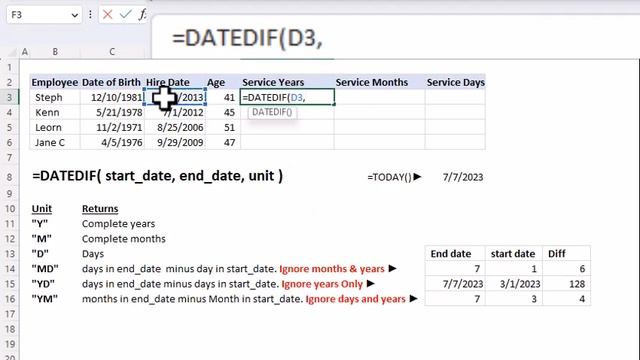Select the Diff value 4
The image size is (640, 360).
point(566,299)
